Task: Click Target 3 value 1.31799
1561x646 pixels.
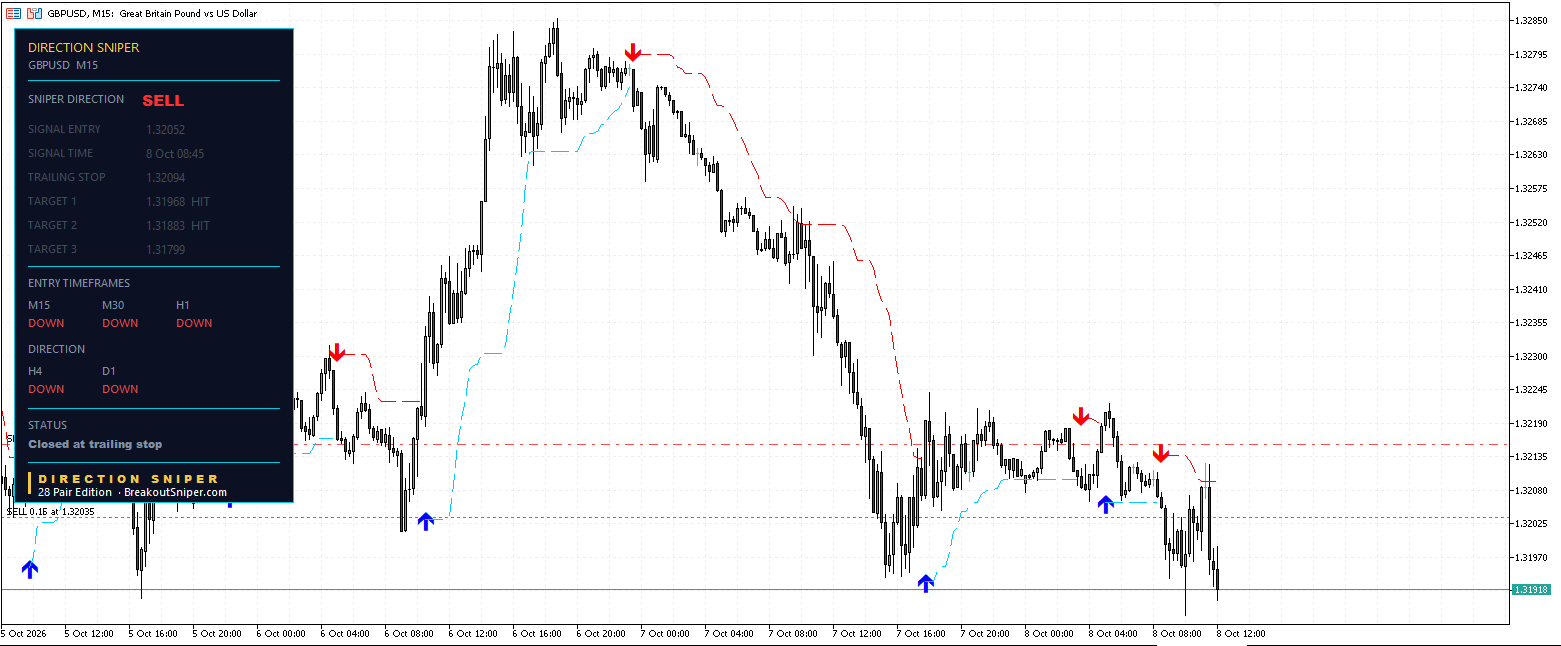Action: point(165,249)
